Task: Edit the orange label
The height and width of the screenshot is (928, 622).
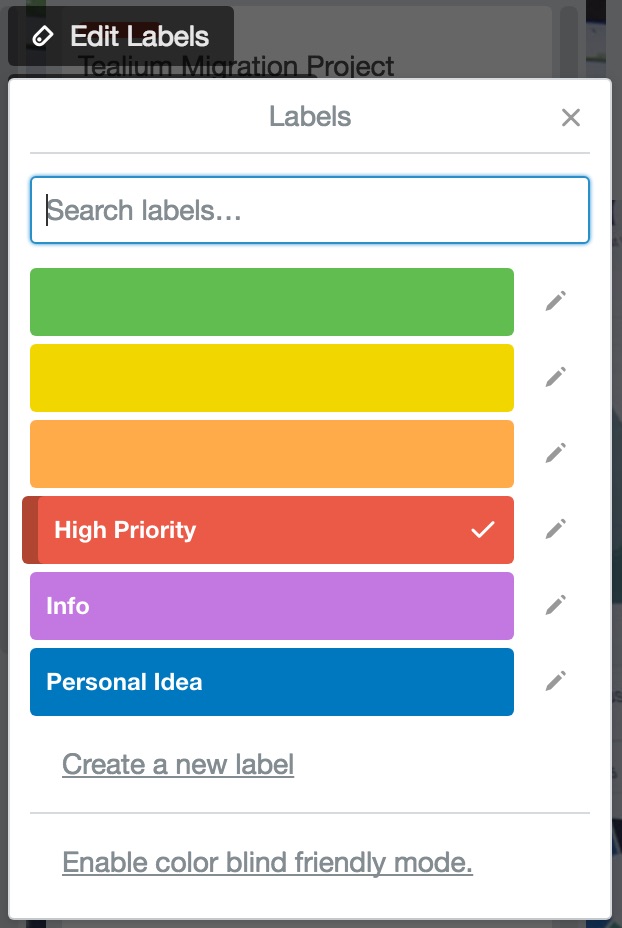Action: click(555, 453)
